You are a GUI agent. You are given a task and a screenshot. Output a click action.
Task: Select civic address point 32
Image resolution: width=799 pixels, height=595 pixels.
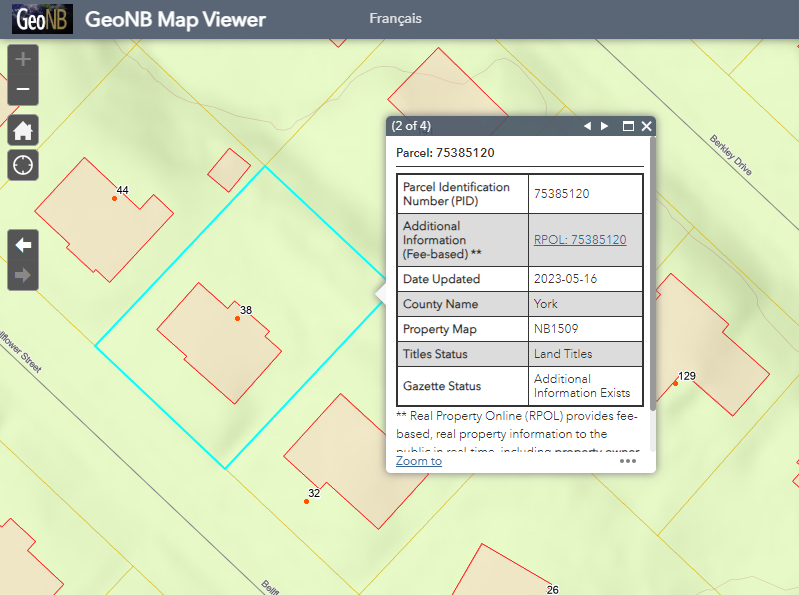306,501
